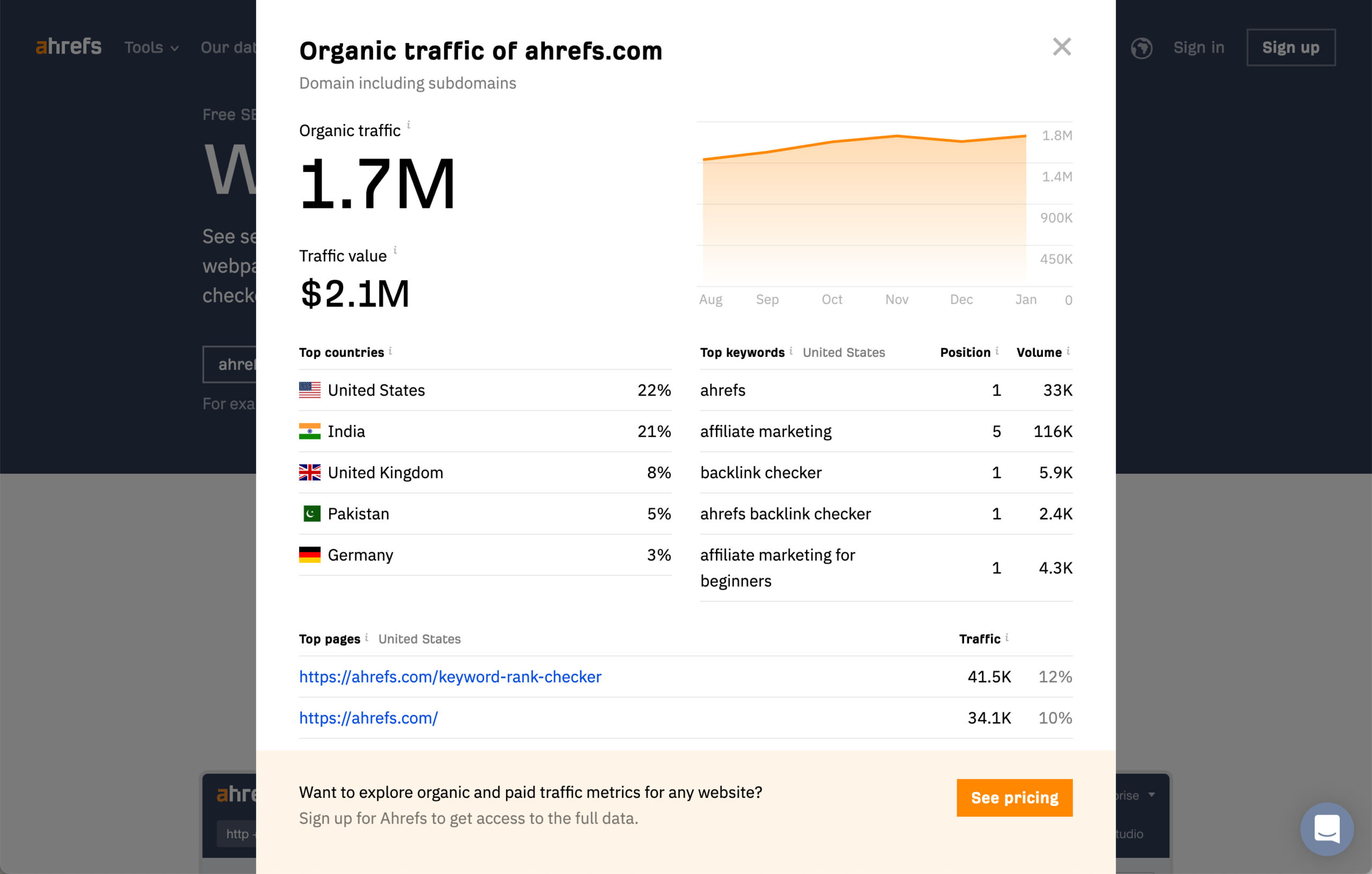
Task: Click the Sign in menu item
Action: click(x=1196, y=47)
